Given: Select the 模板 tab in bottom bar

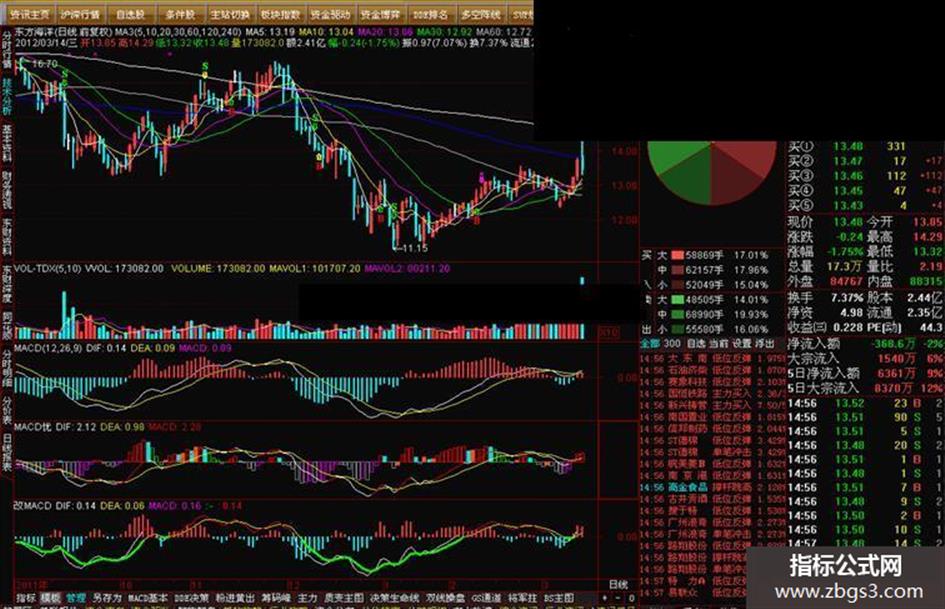Looking at the screenshot, I should [x=51, y=598].
